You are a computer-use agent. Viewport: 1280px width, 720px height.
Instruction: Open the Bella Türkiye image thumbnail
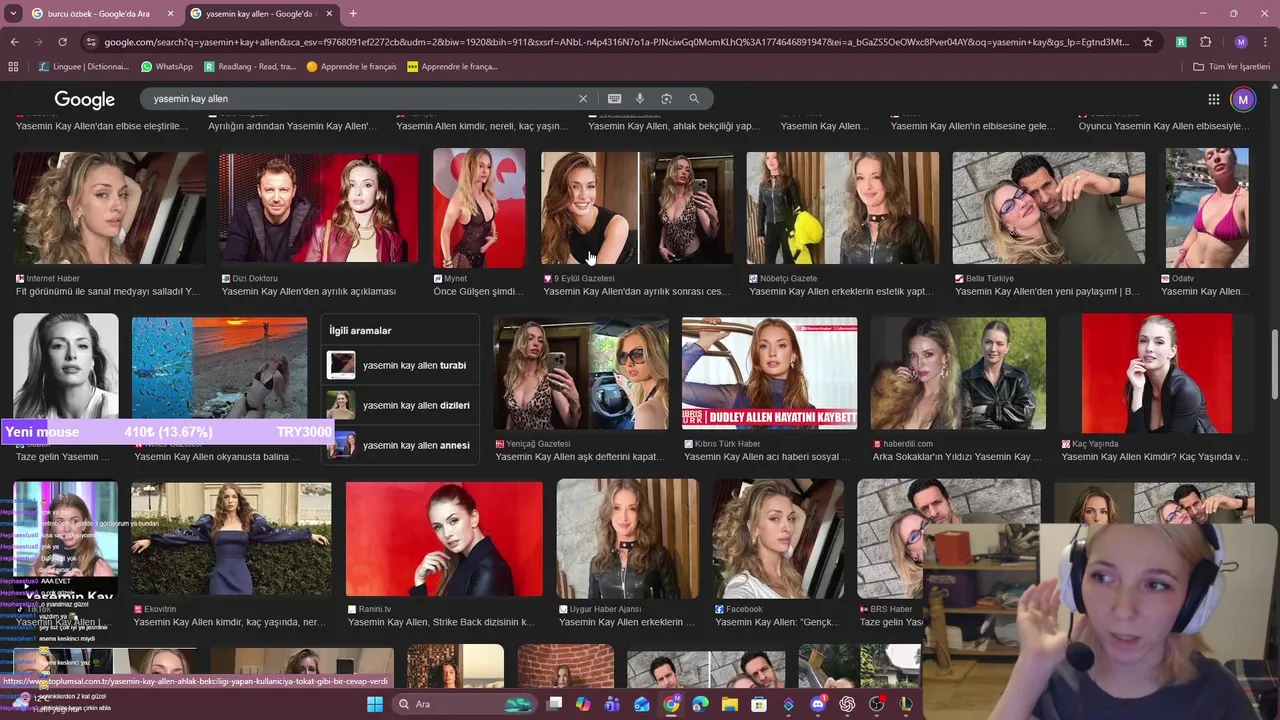coord(1049,208)
